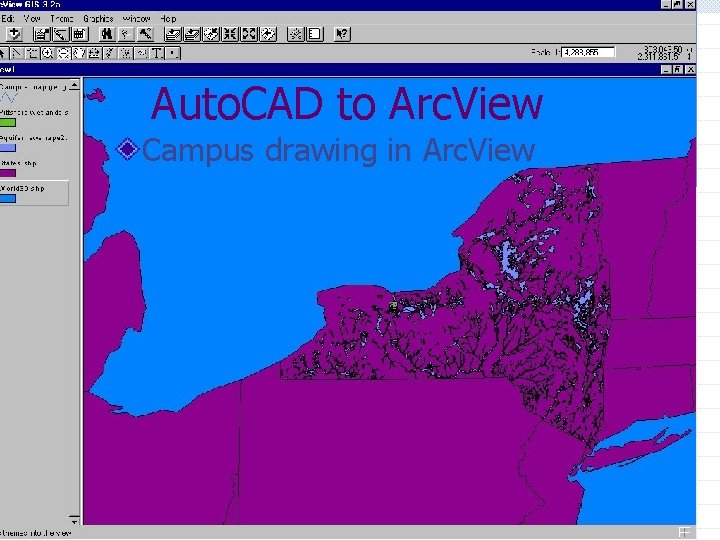Select the Vertex Edit tool
Image resolution: width=720 pixels, height=540 pixels.
[17, 53]
